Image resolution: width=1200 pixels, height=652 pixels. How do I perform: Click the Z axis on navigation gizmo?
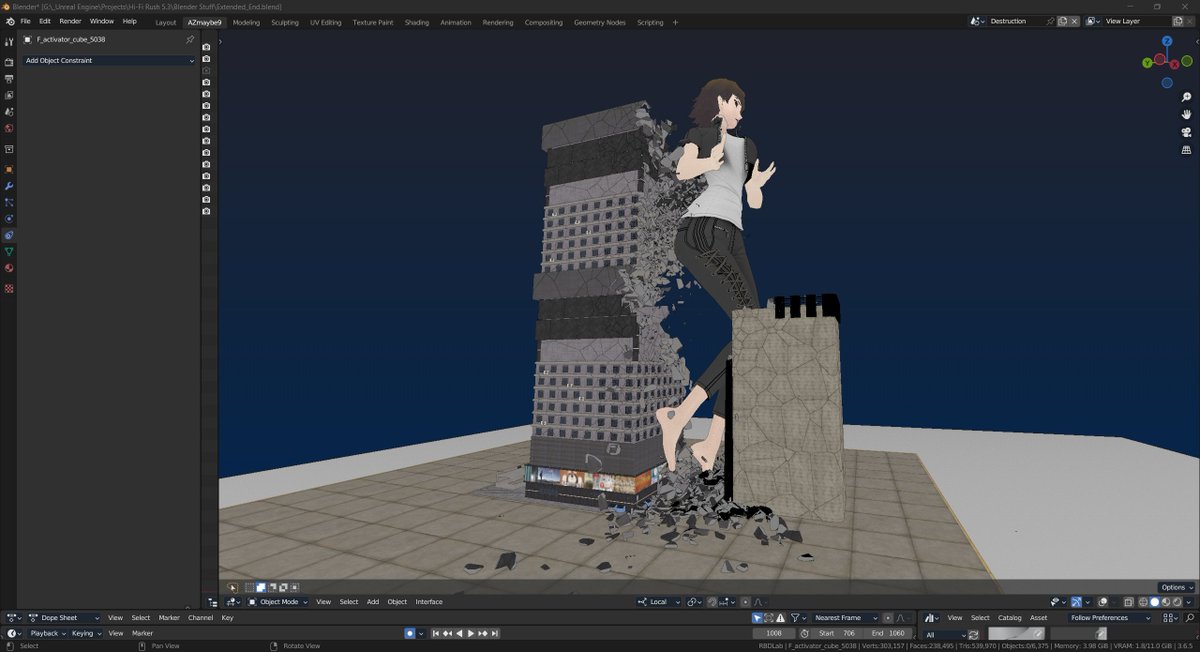tap(1166, 42)
